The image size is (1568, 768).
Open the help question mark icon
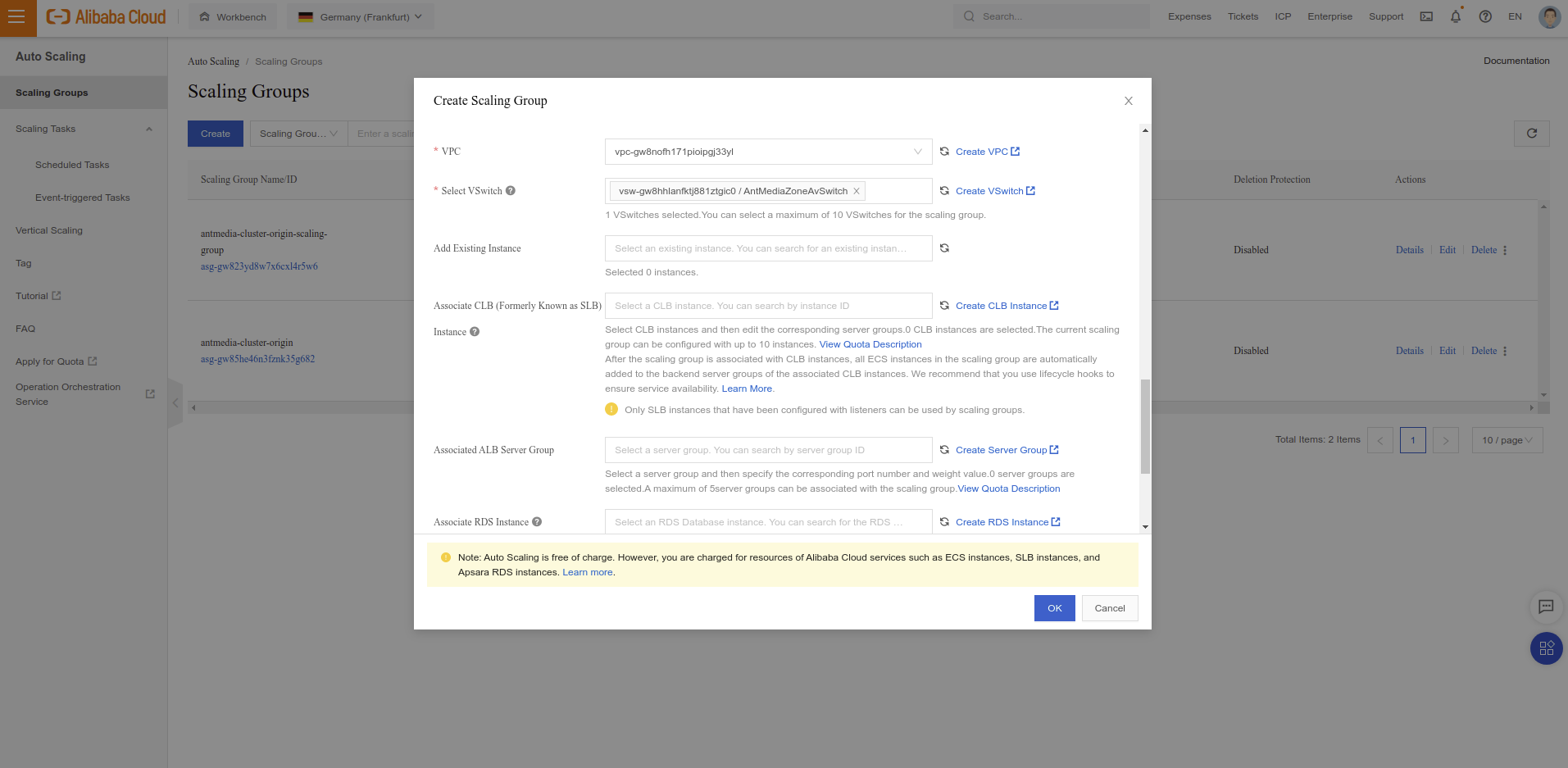[x=1485, y=16]
